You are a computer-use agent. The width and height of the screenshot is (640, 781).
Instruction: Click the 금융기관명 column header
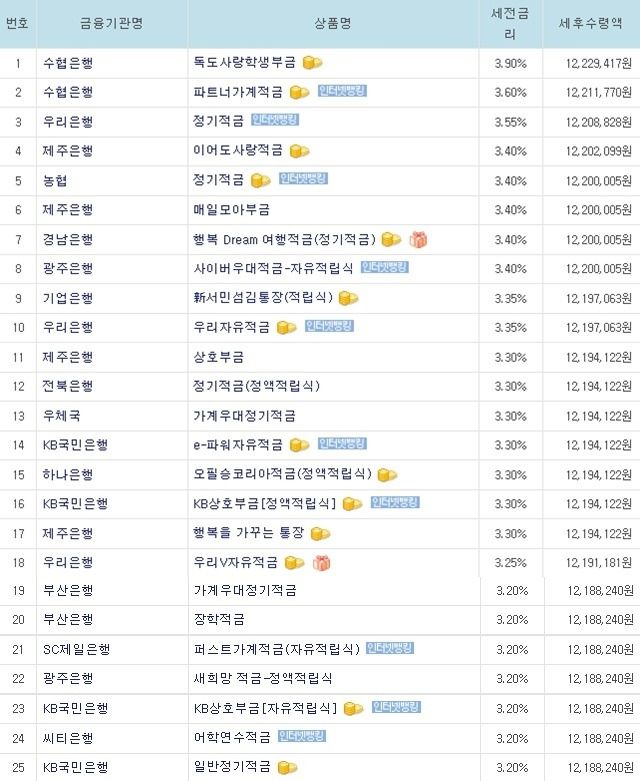pyautogui.click(x=112, y=23)
